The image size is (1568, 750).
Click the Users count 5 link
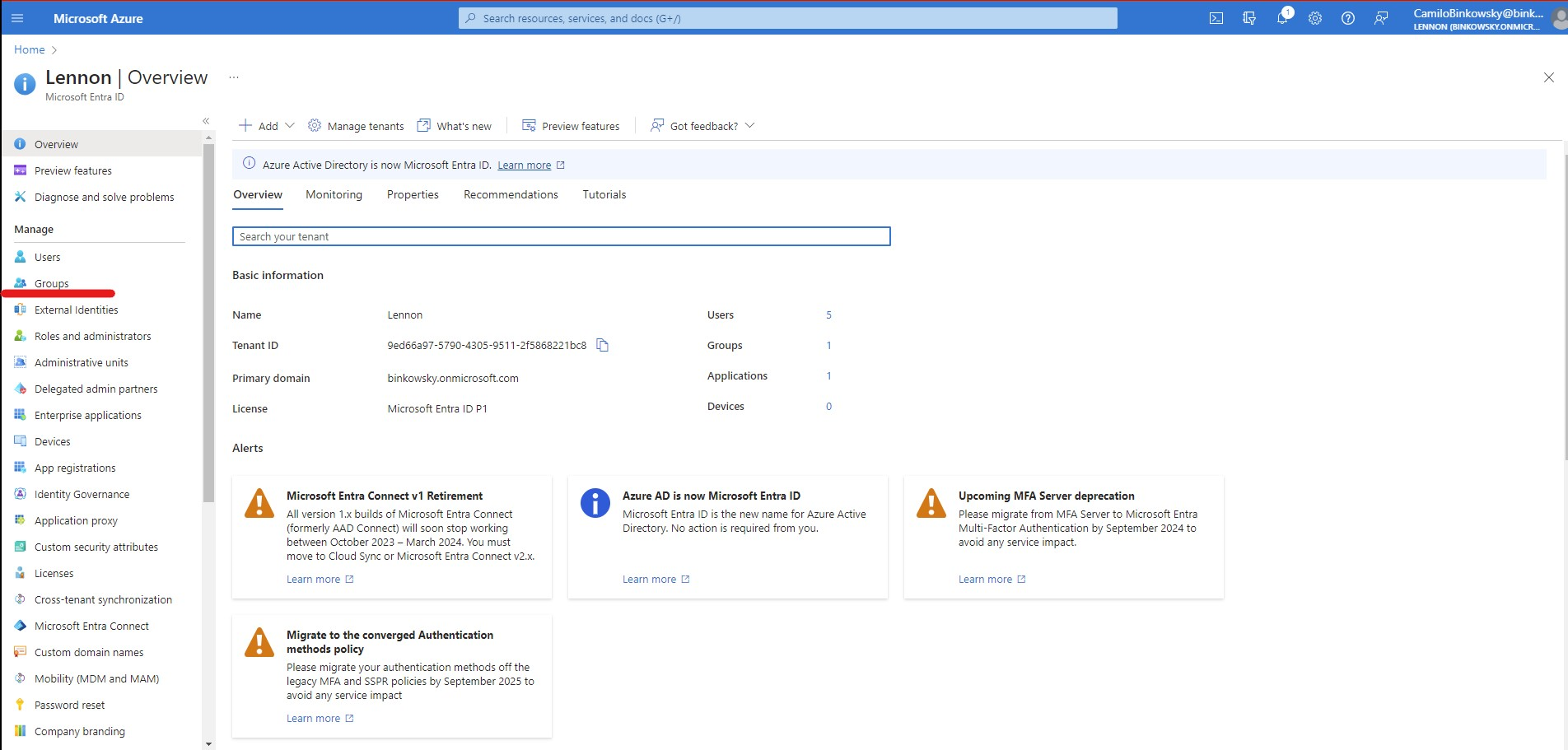point(828,314)
